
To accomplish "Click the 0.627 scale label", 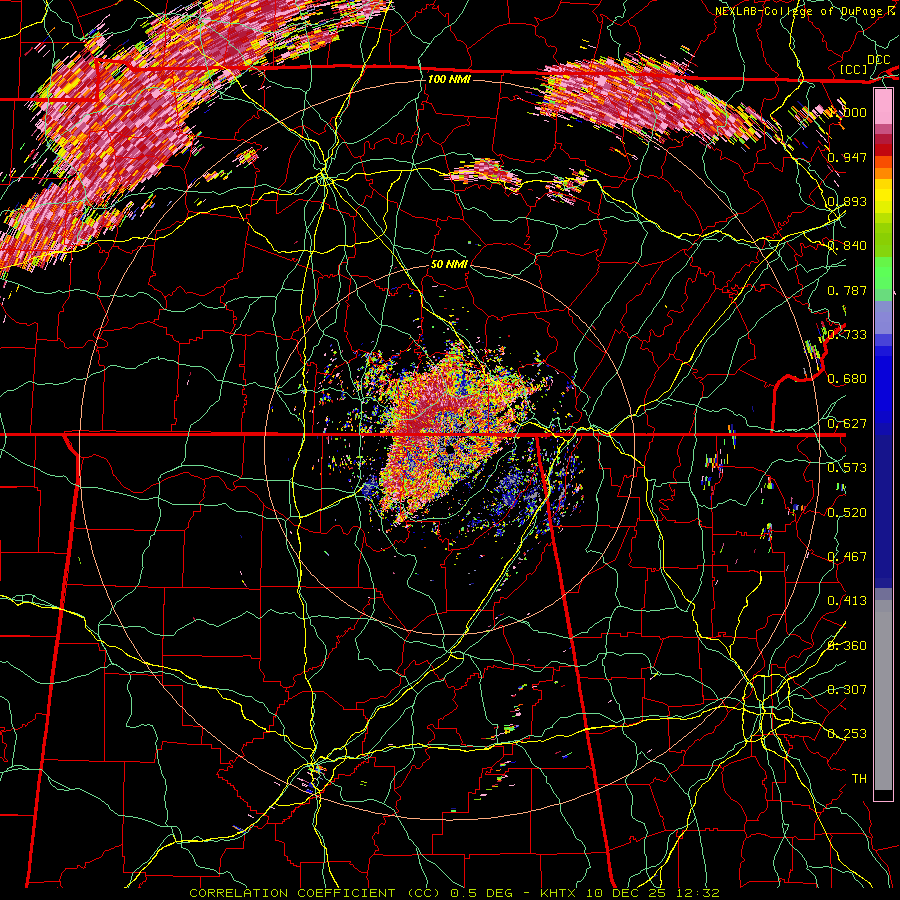I will pyautogui.click(x=847, y=424).
